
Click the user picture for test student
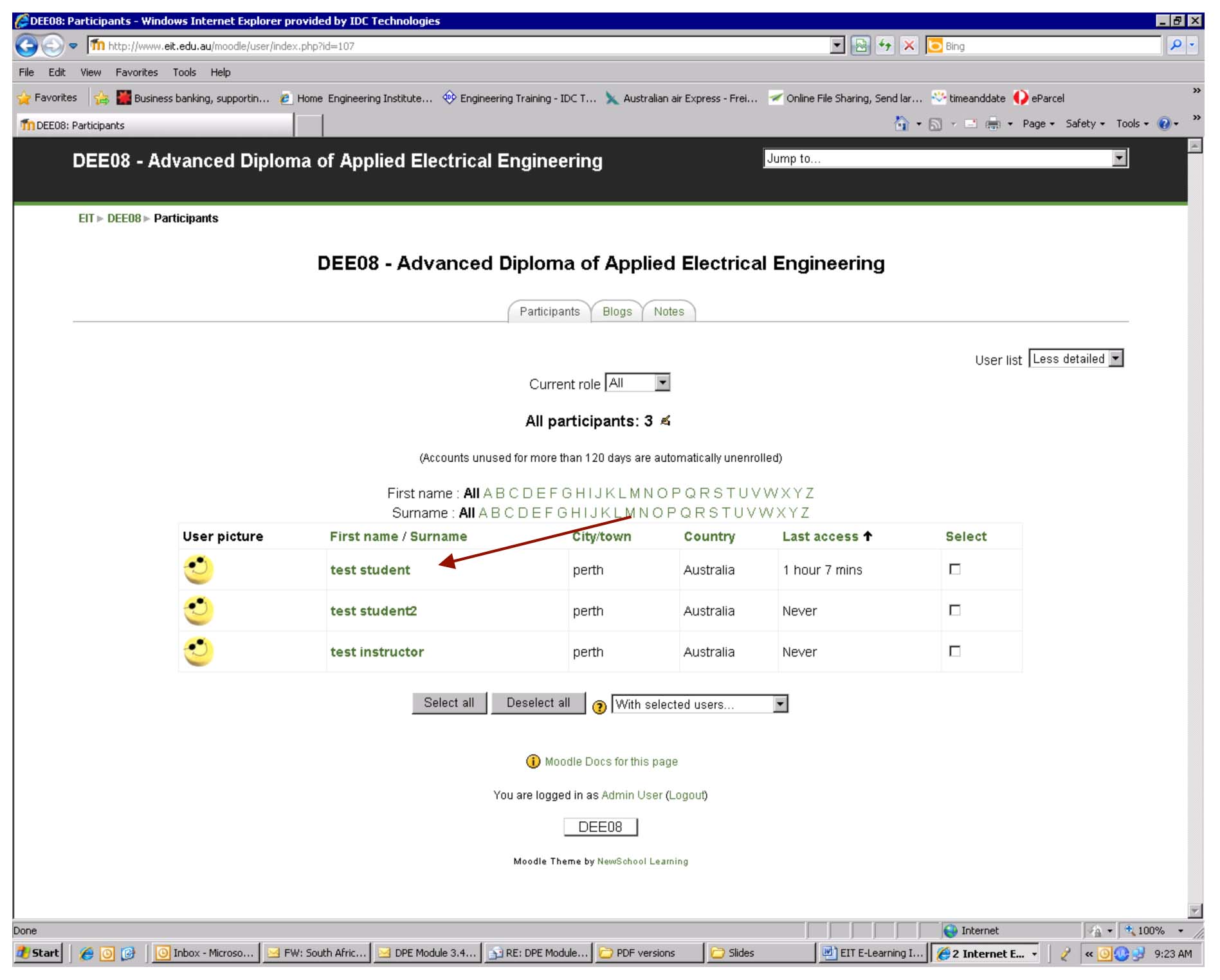coord(199,569)
